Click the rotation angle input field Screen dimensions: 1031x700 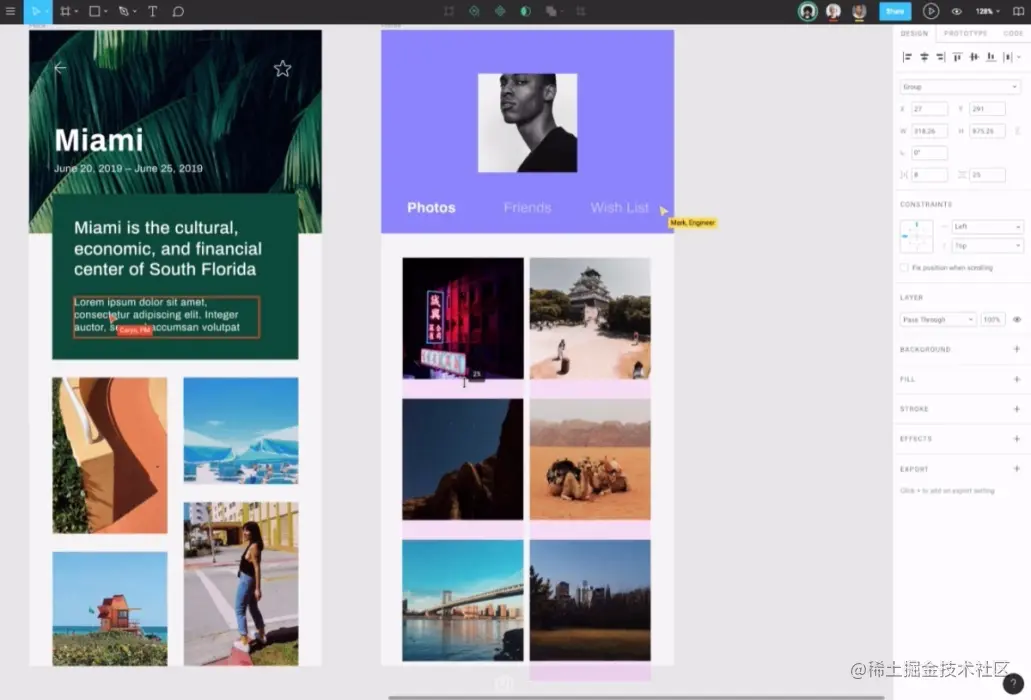[929, 152]
